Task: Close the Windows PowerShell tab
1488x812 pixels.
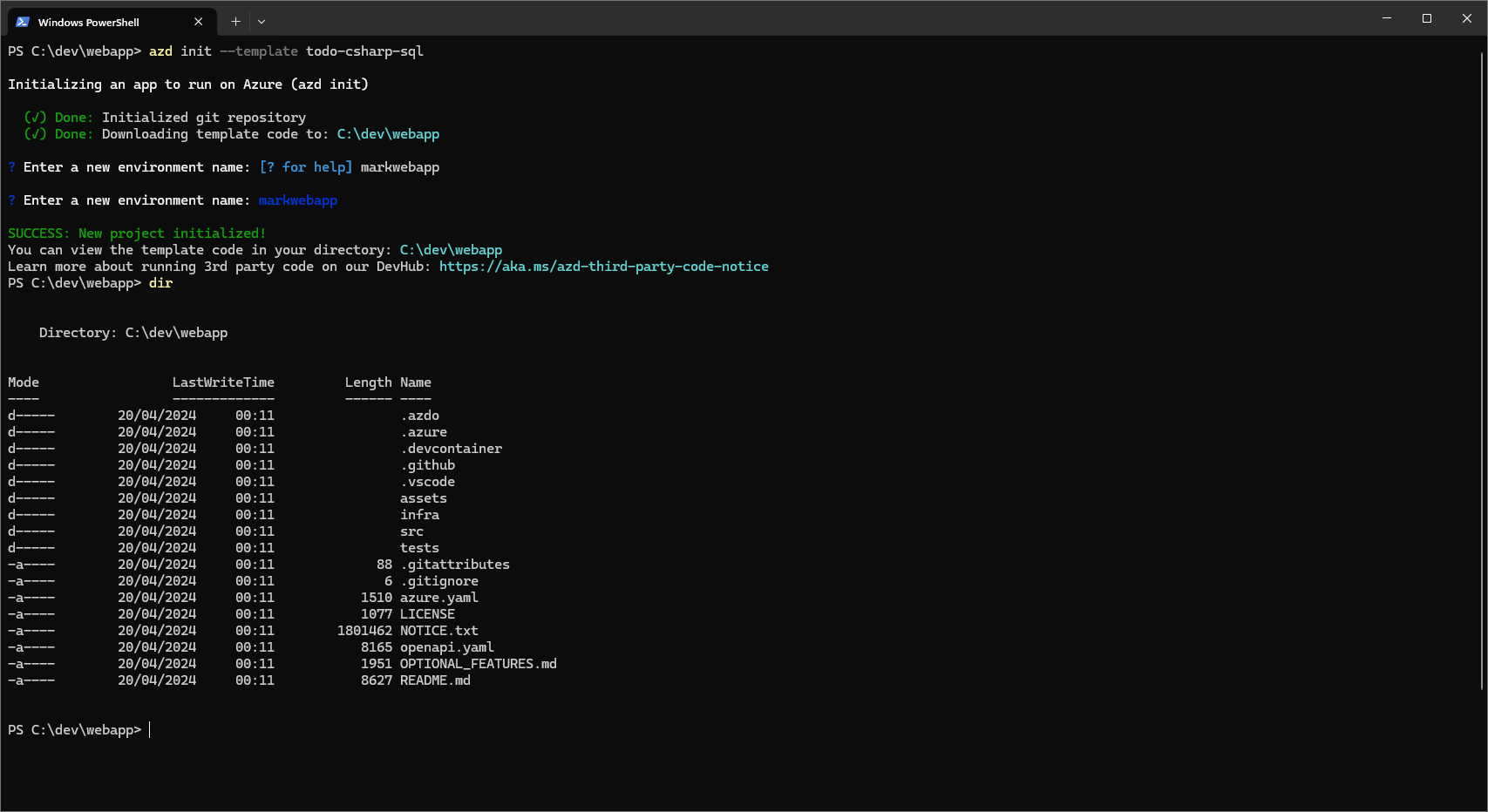Action: 199,22
